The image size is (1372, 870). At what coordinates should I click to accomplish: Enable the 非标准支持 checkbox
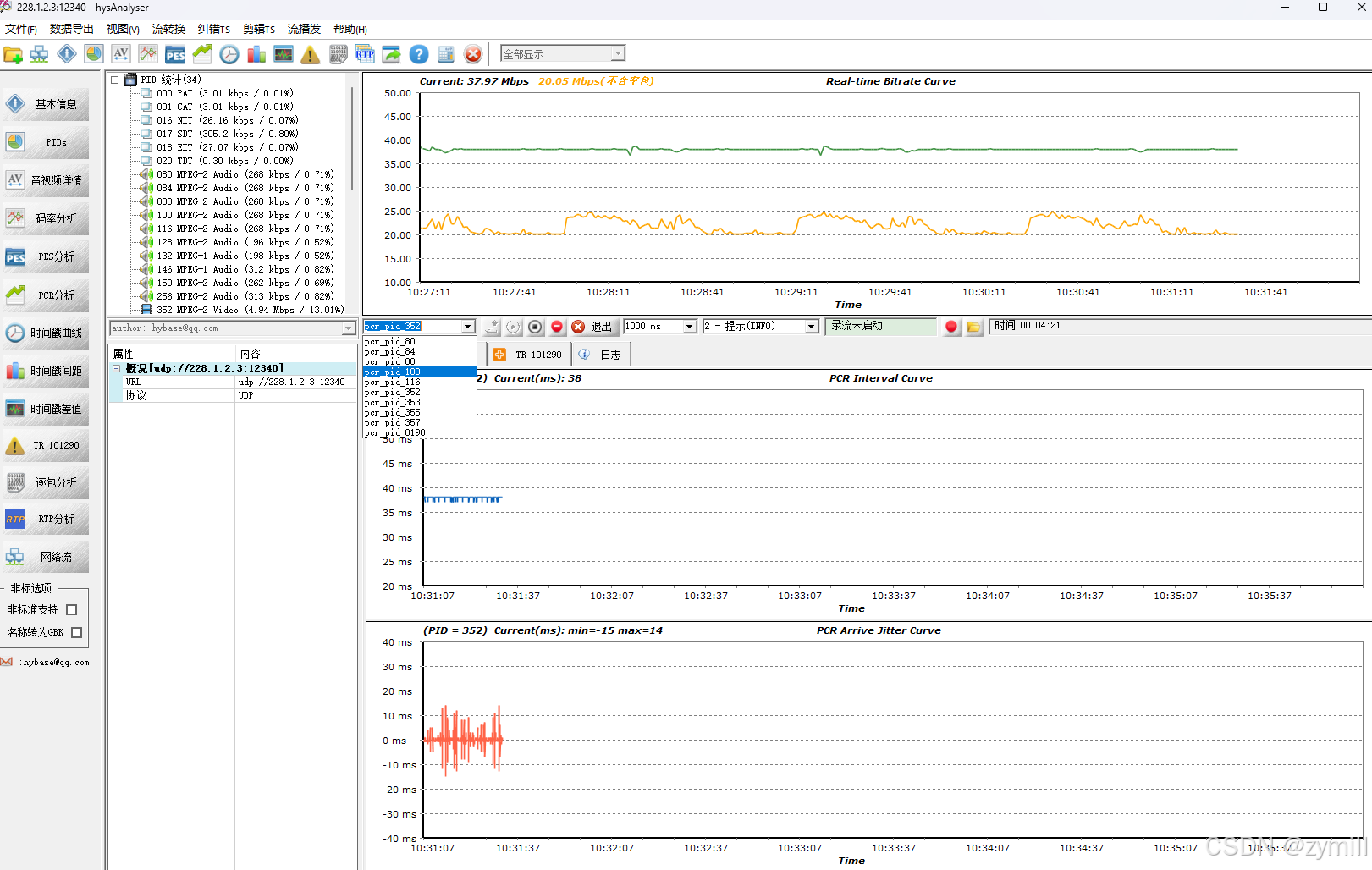72,609
